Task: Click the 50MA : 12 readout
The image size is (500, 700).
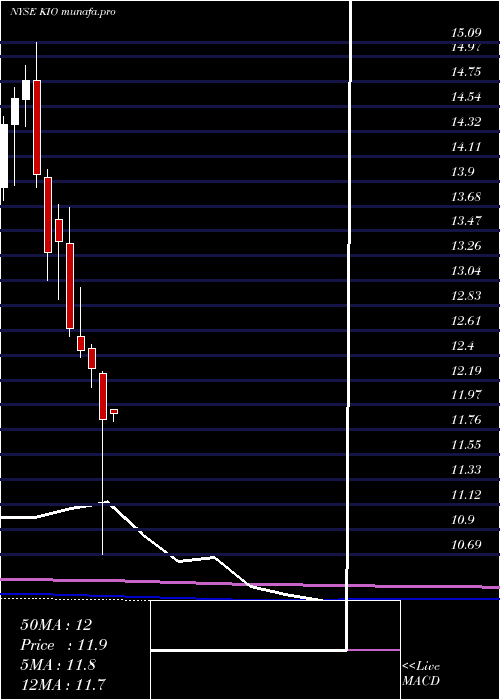Action: [x=56, y=625]
